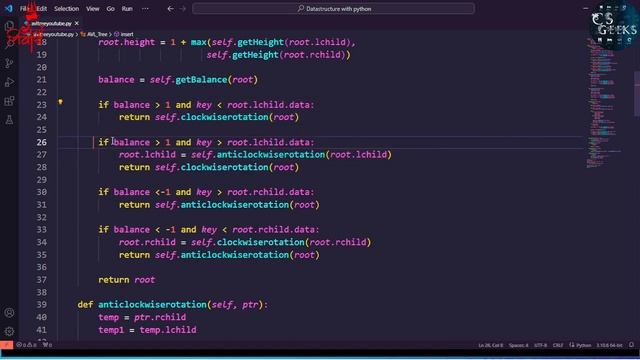Click 'root.rchild.data' on line 33
Viewport: 640px width, 360px height.
click(x=273, y=230)
